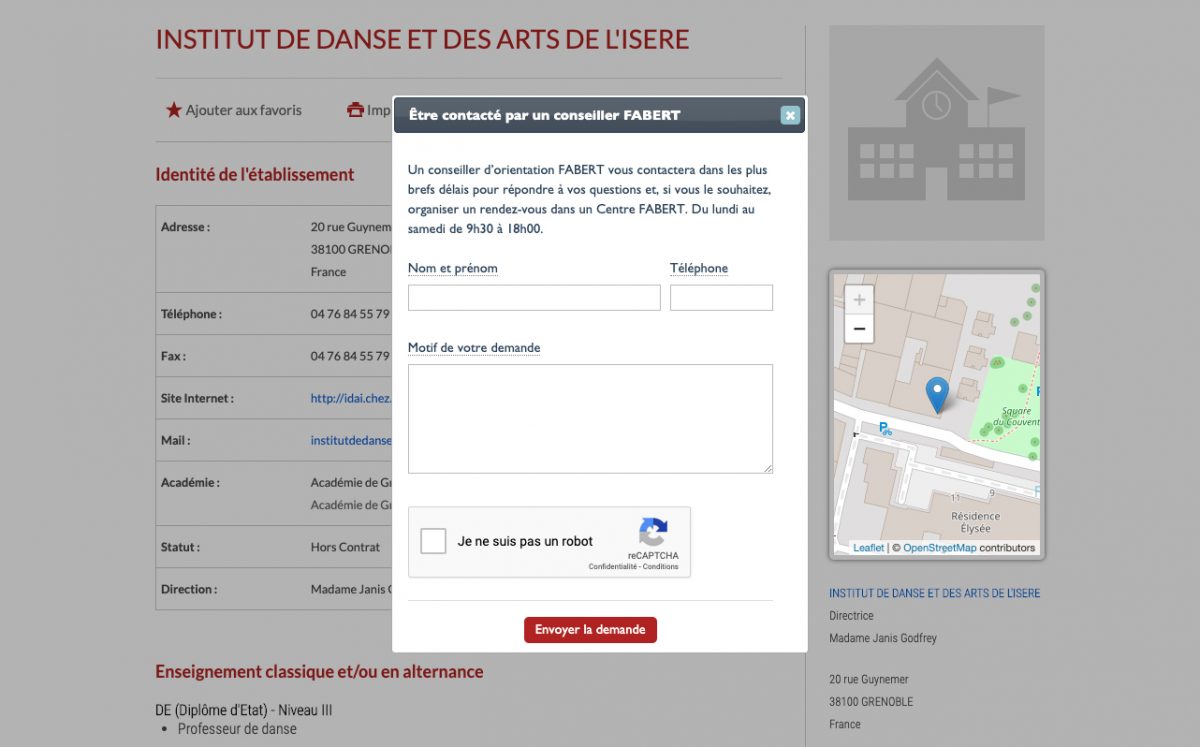The height and width of the screenshot is (747, 1200).
Task: Click the parking icon on the map
Action: click(884, 429)
